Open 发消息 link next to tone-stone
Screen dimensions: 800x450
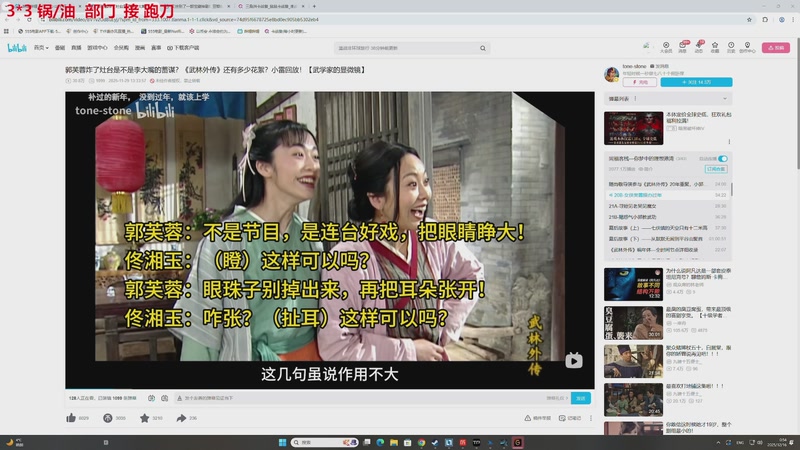(659, 66)
